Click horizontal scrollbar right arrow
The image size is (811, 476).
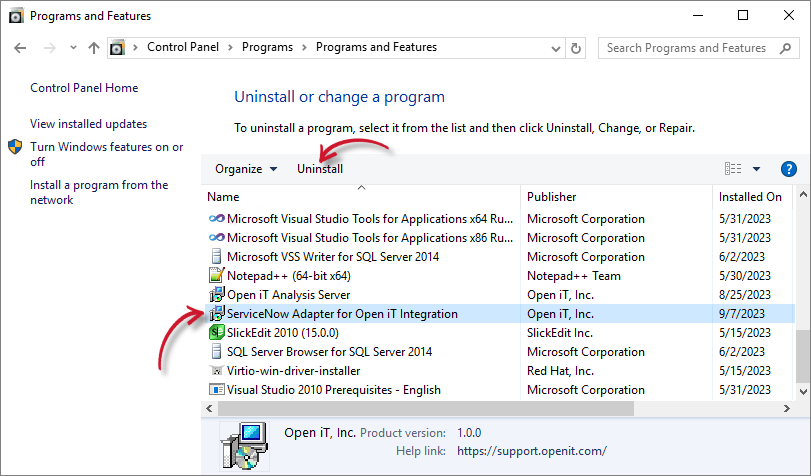click(x=787, y=408)
